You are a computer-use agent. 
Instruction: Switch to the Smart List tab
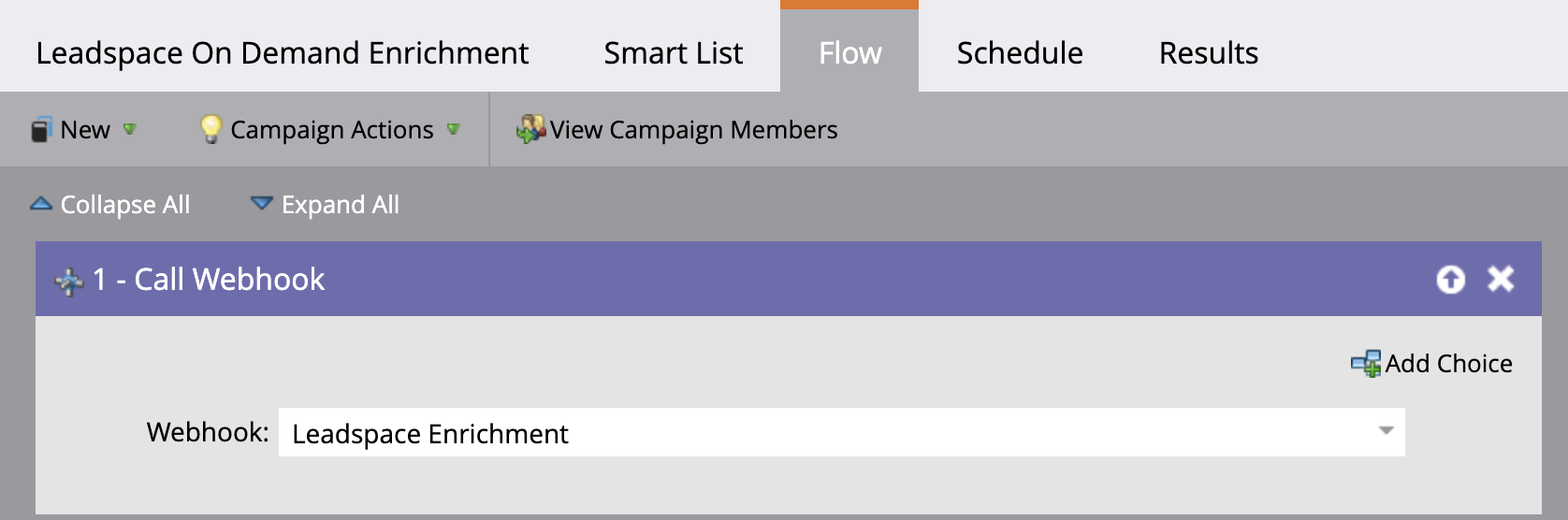673,53
